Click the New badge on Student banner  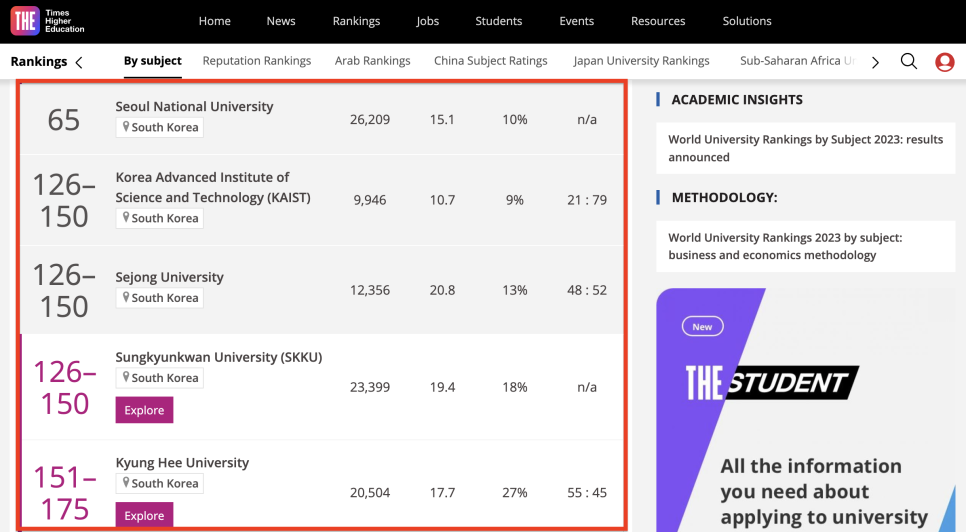[x=702, y=327]
